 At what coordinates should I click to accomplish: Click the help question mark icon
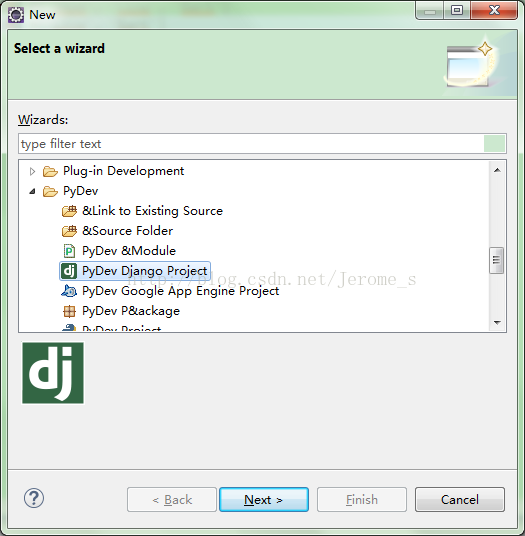pyautogui.click(x=34, y=498)
